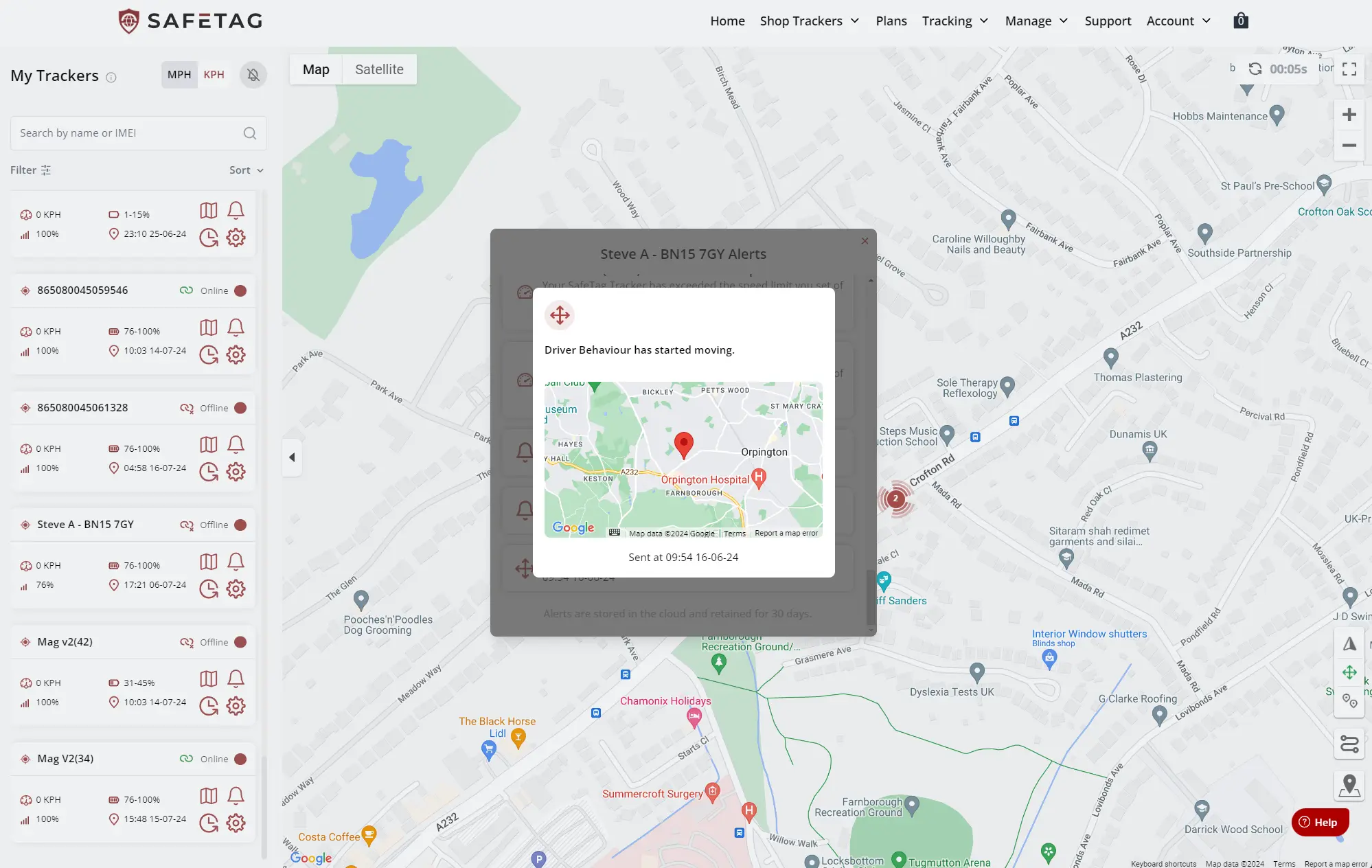Click the location pin icon on Mag V2(34) card
1372x868 pixels.
point(115,819)
